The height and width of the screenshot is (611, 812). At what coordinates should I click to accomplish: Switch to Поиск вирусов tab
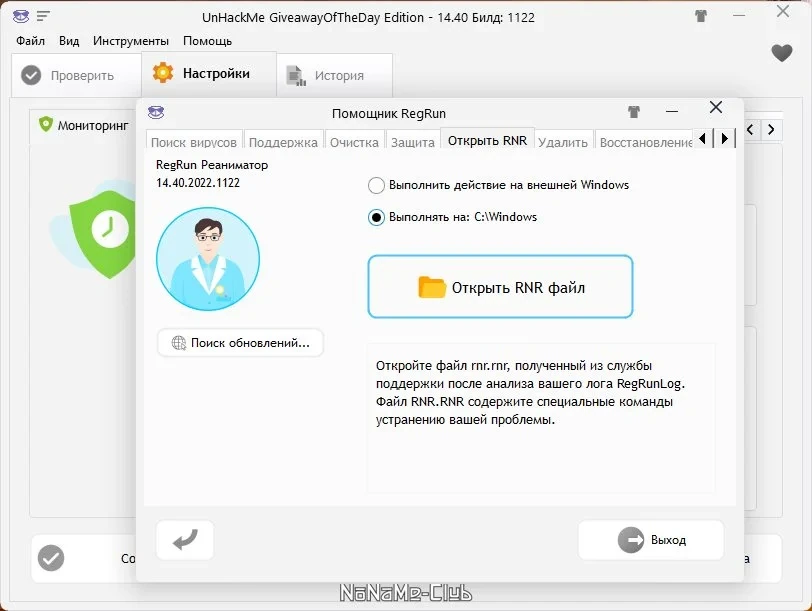[x=194, y=142]
